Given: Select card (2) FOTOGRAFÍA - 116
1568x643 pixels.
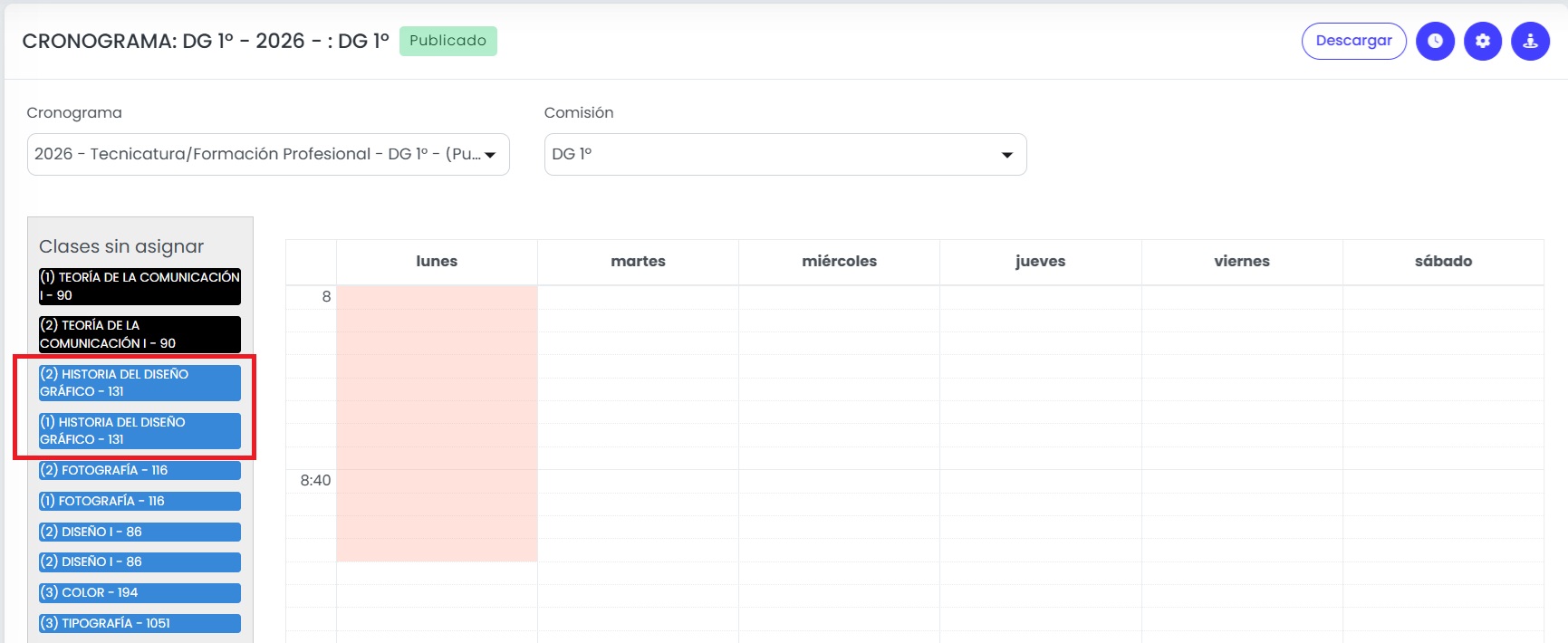Looking at the screenshot, I should pyautogui.click(x=139, y=470).
